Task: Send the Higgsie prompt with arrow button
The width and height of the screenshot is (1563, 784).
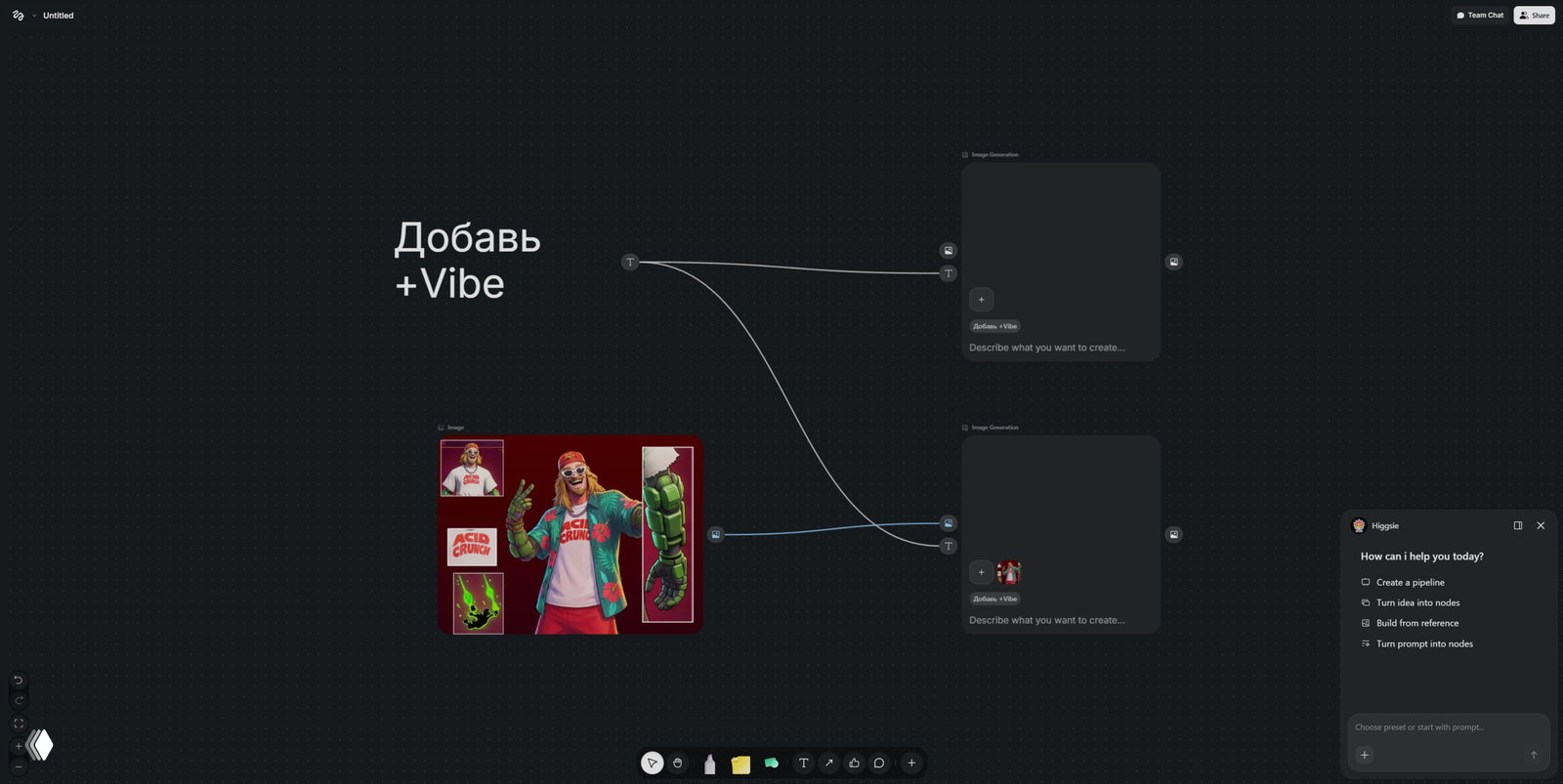Action: click(1533, 755)
